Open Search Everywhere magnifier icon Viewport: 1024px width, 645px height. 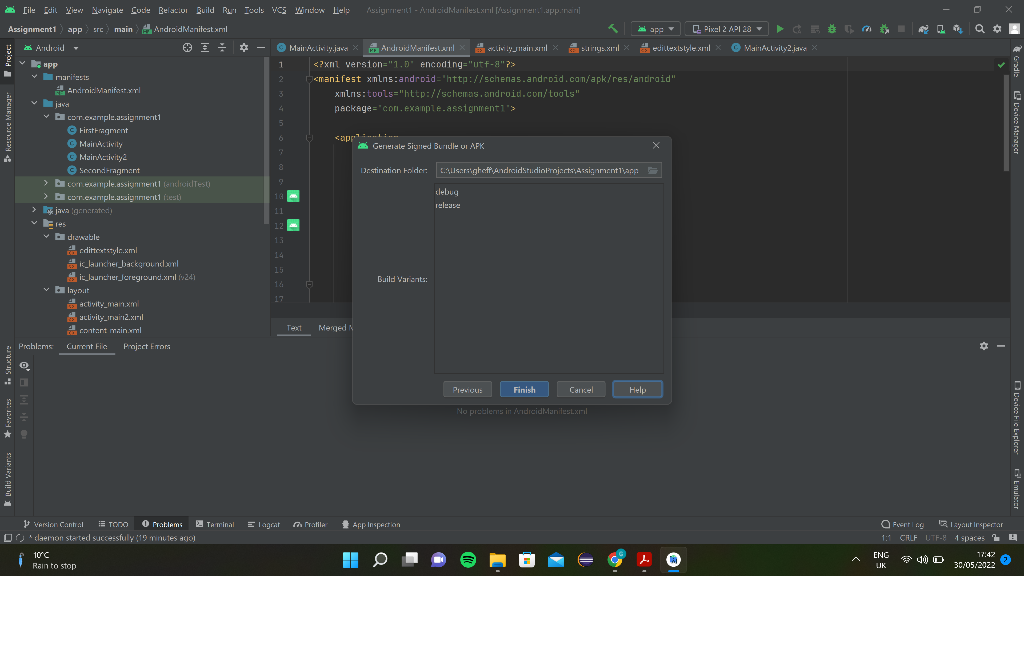point(980,29)
